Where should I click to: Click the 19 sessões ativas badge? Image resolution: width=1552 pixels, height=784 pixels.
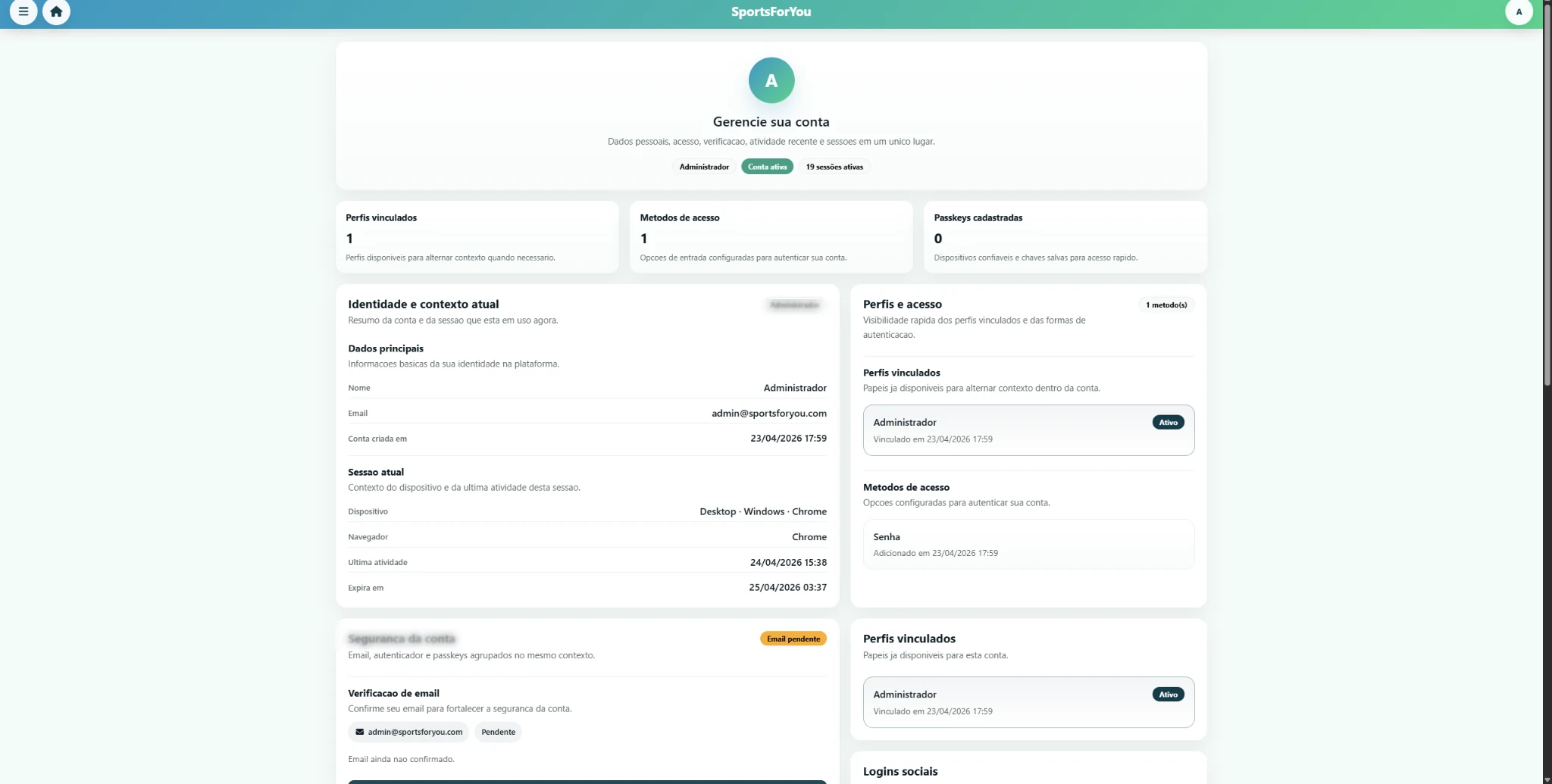point(834,167)
